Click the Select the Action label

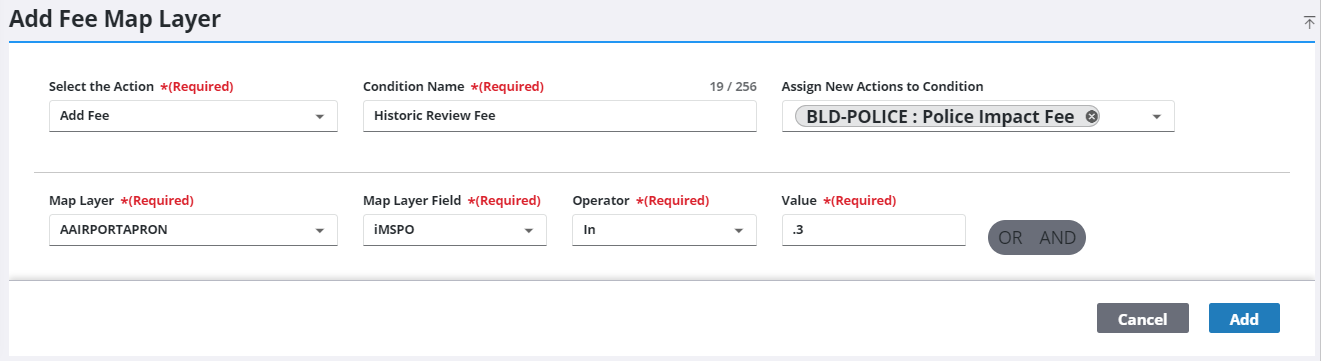pyautogui.click(x=102, y=87)
